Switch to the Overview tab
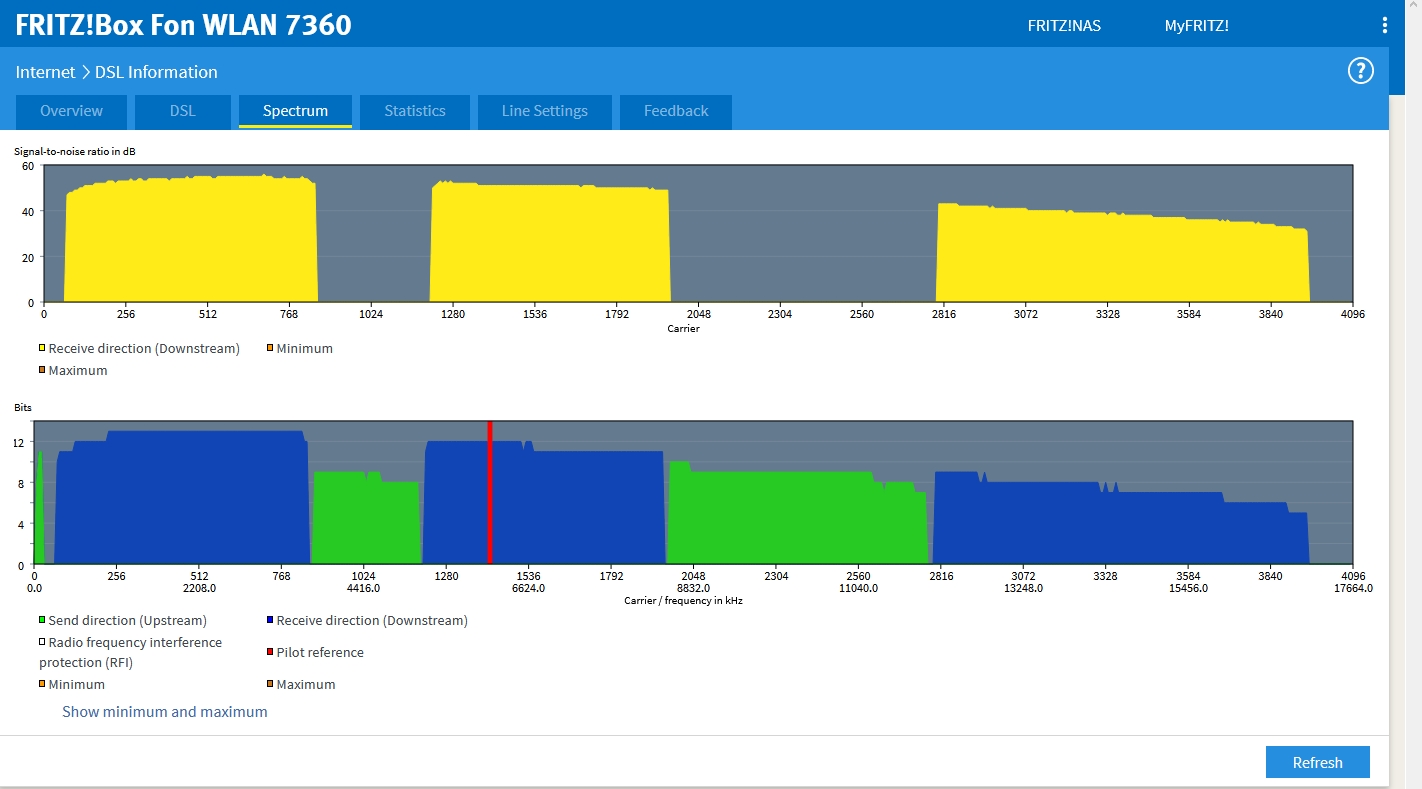Image resolution: width=1422 pixels, height=789 pixels. tap(71, 111)
